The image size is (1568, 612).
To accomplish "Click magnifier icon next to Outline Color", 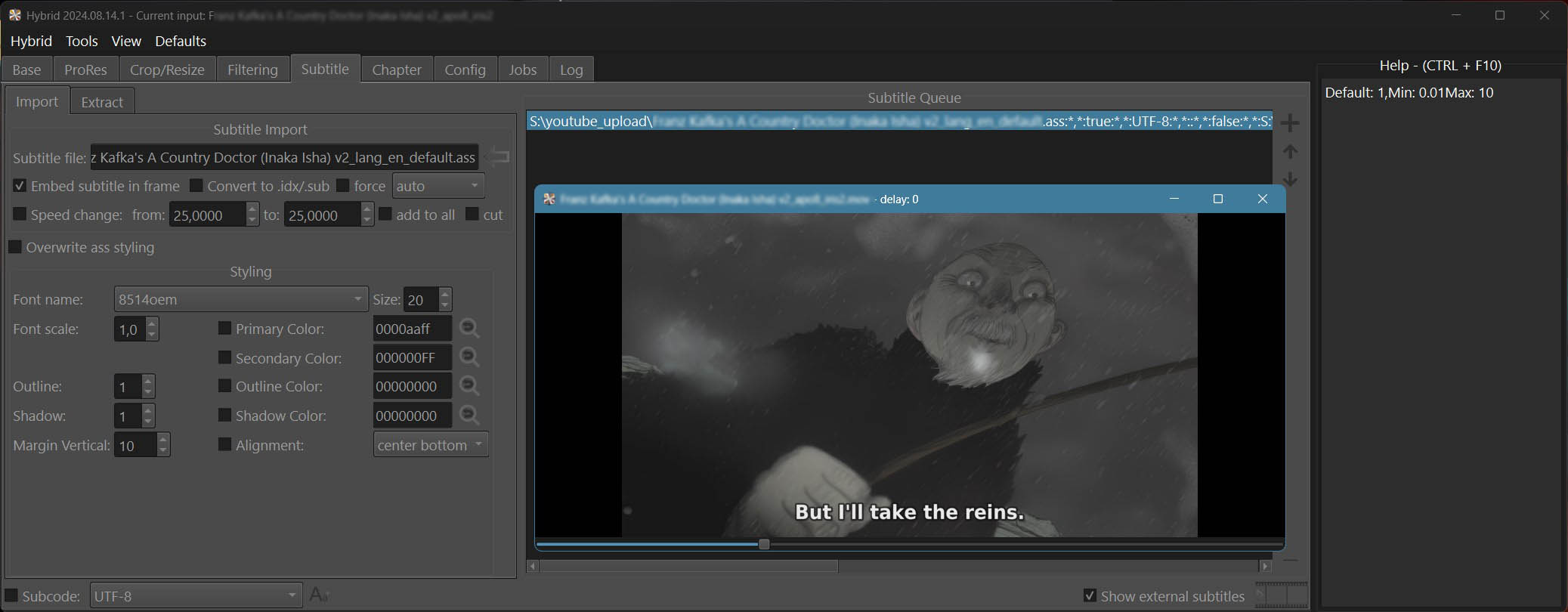I will click(x=469, y=386).
